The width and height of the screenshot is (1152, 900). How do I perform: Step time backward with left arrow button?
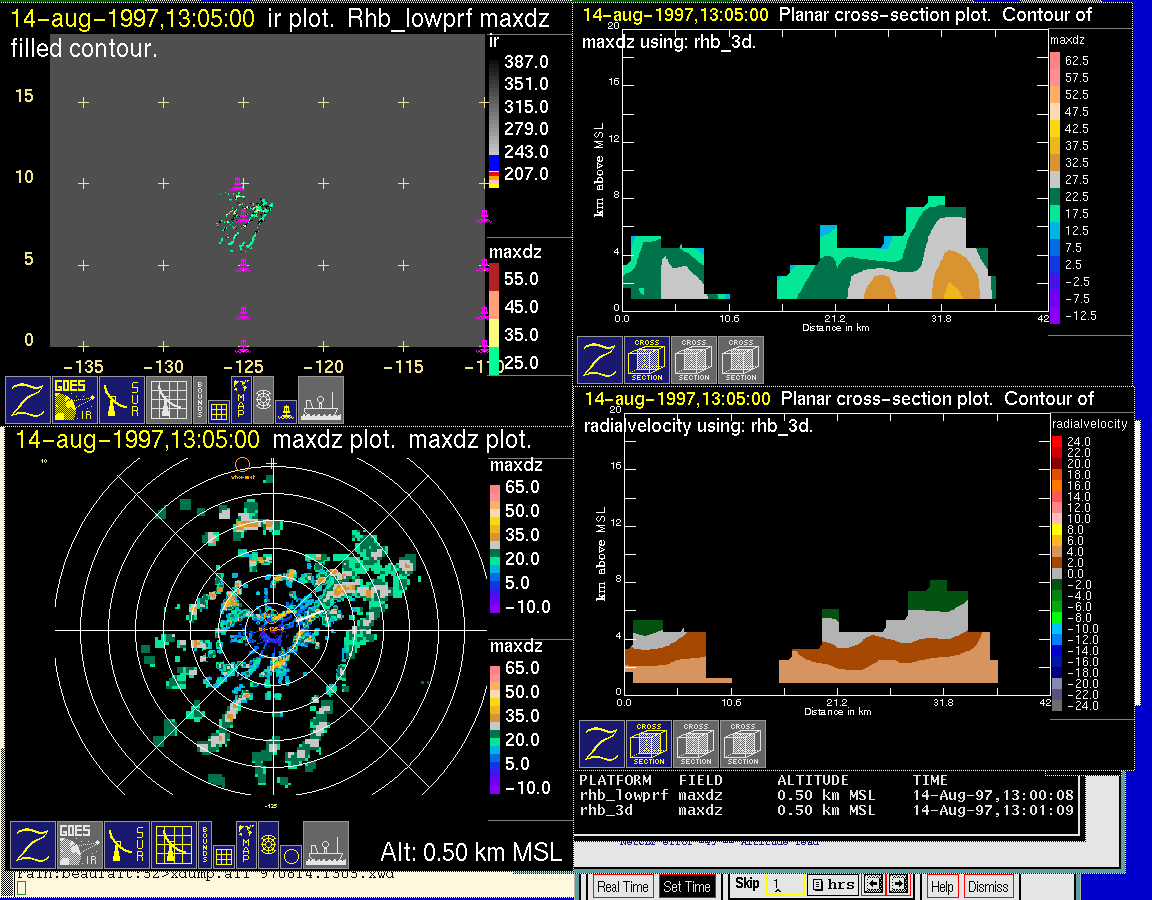click(x=873, y=884)
